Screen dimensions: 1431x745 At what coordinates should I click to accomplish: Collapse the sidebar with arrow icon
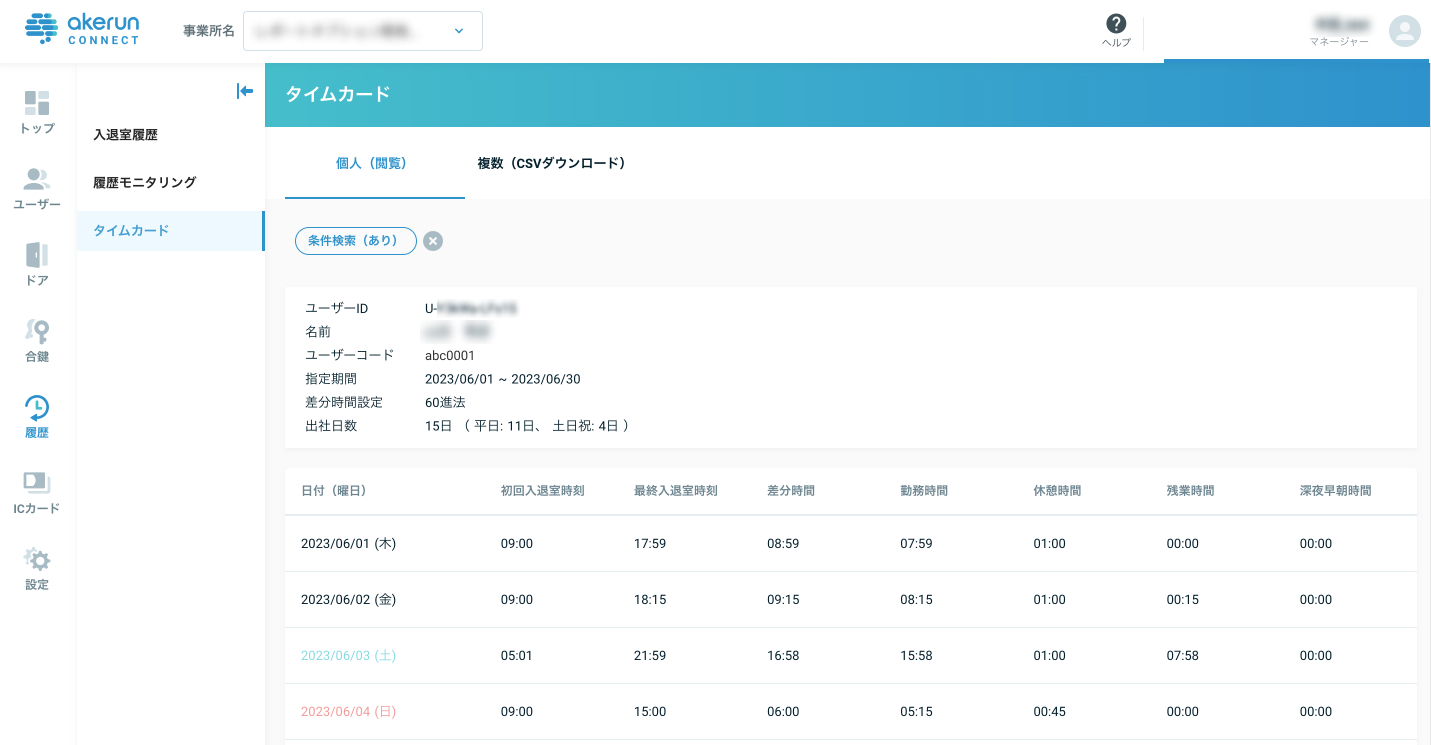click(x=245, y=91)
